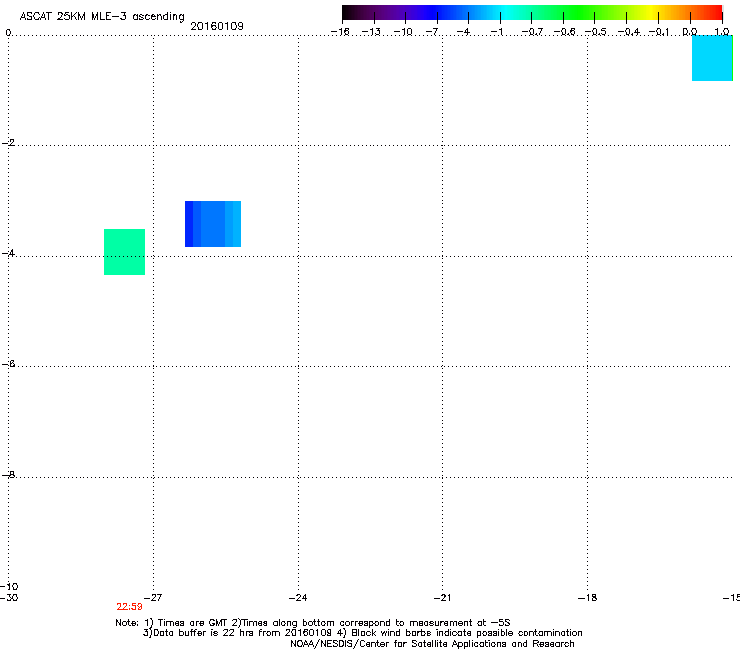Click the red time stamp 22:59
The image size is (740, 650).
coord(129,607)
